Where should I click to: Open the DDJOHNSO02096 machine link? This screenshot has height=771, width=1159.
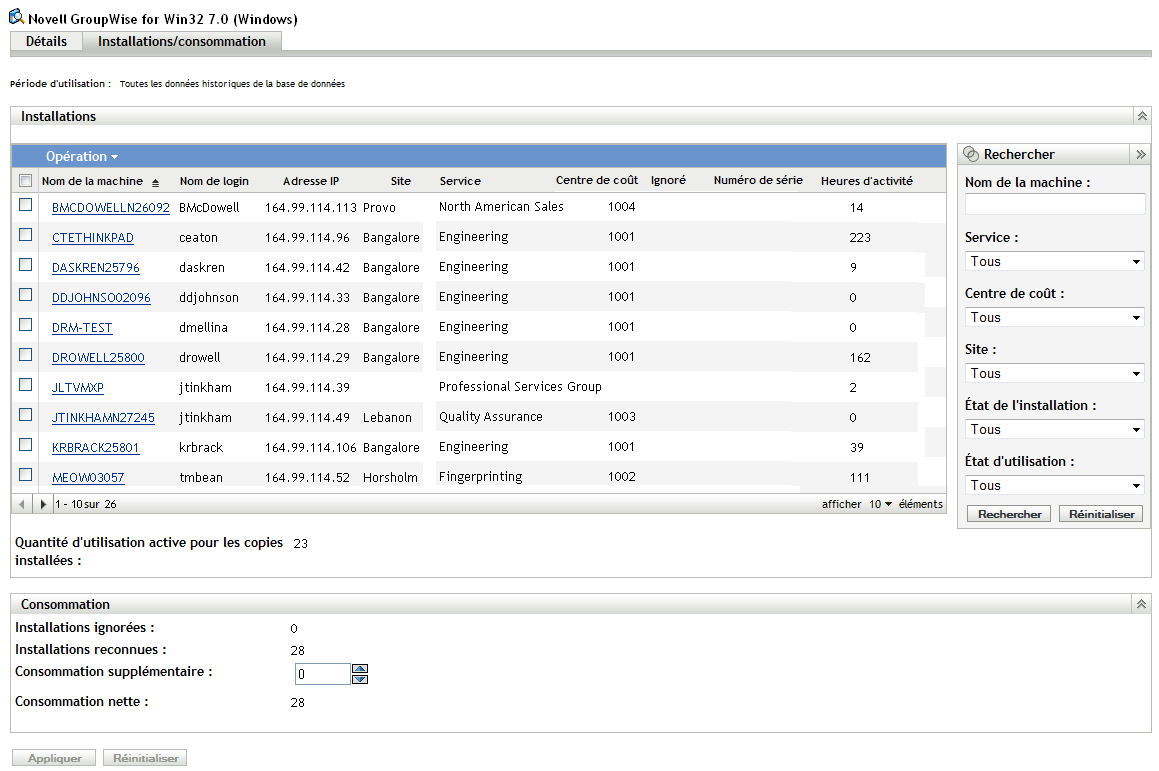(101, 298)
